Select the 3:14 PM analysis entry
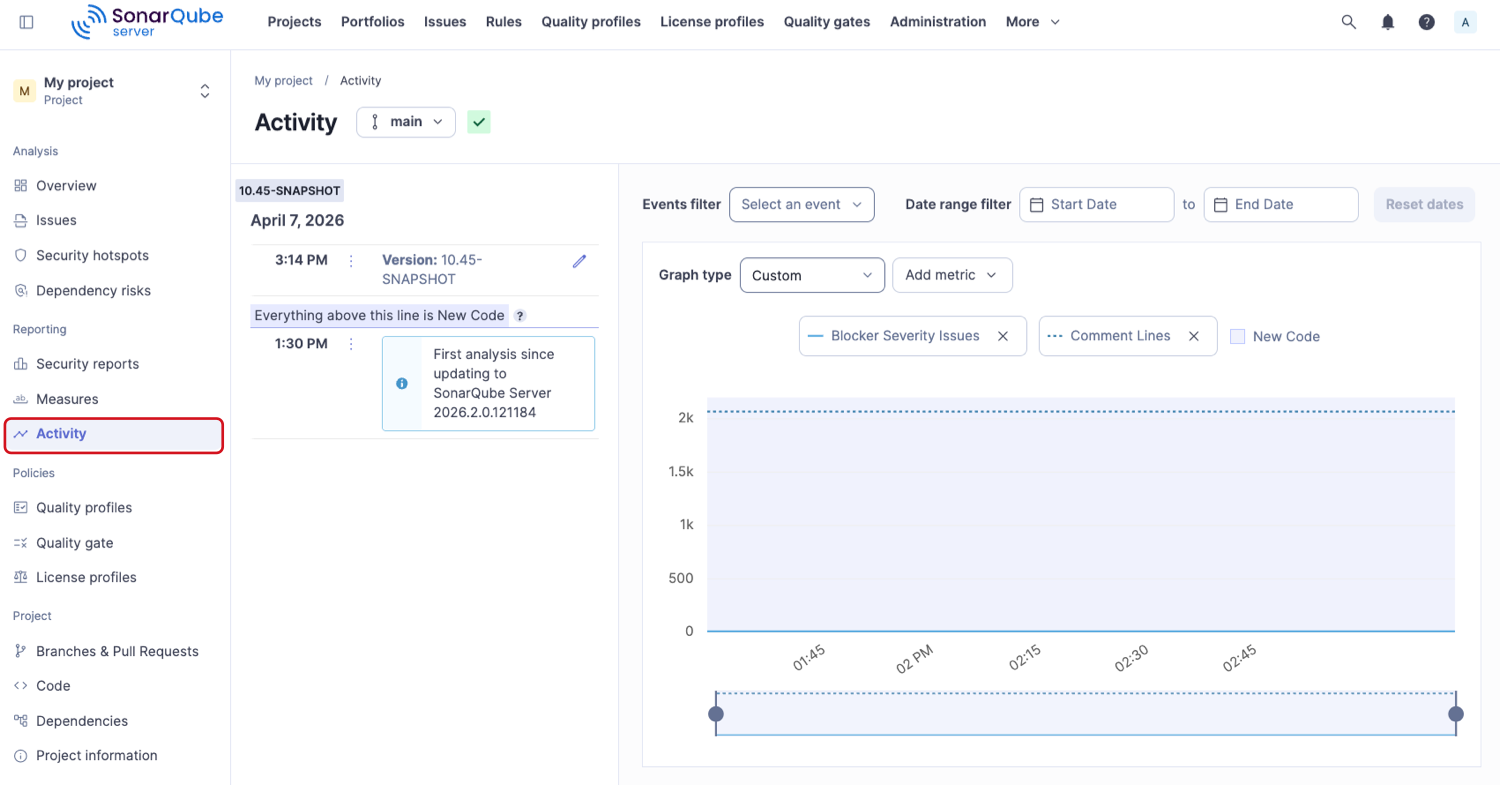1500x785 pixels. point(424,270)
